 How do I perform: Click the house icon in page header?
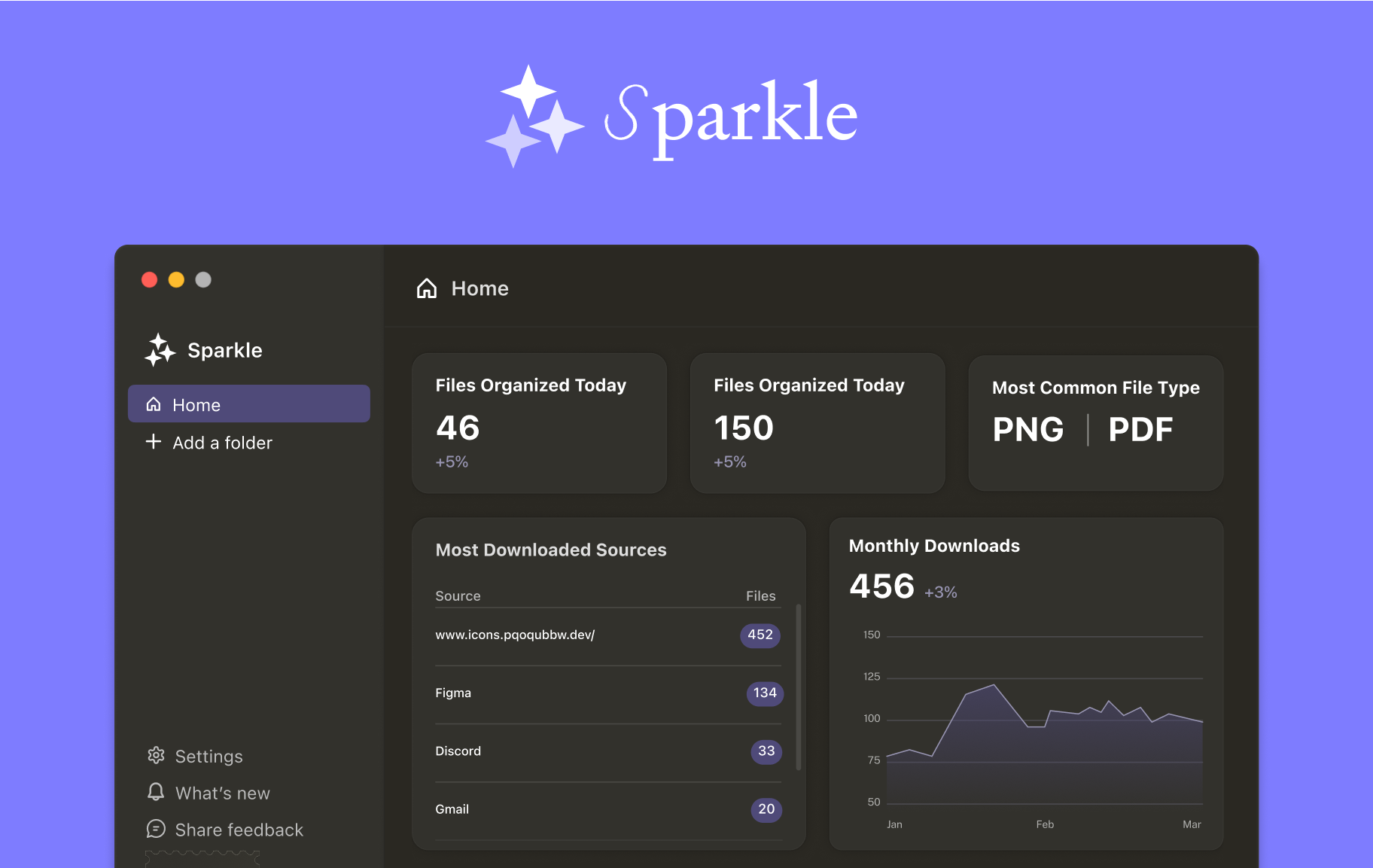(x=427, y=288)
